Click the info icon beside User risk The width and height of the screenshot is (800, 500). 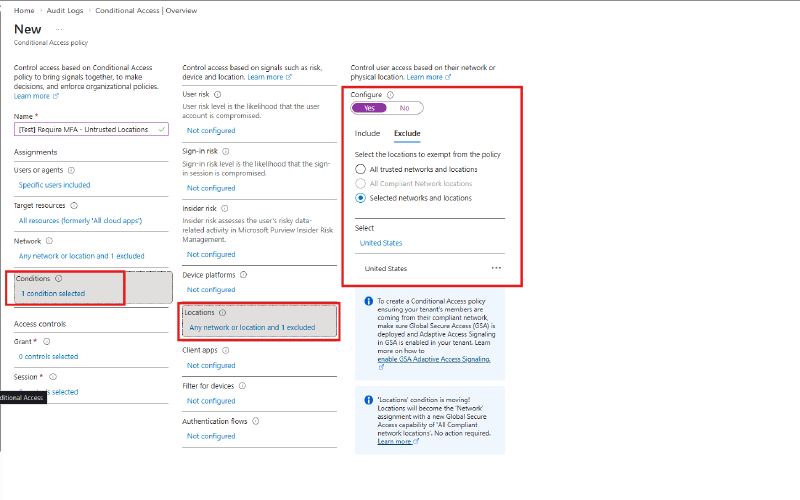tap(218, 94)
